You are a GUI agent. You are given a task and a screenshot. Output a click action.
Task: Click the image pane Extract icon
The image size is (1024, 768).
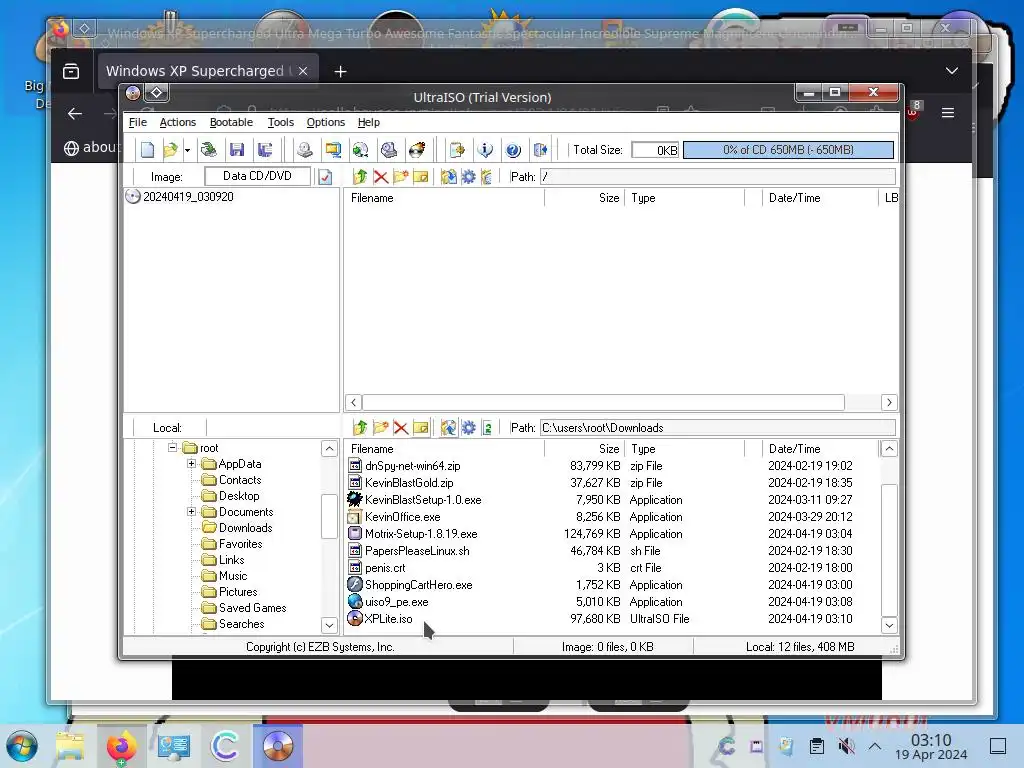coord(487,177)
